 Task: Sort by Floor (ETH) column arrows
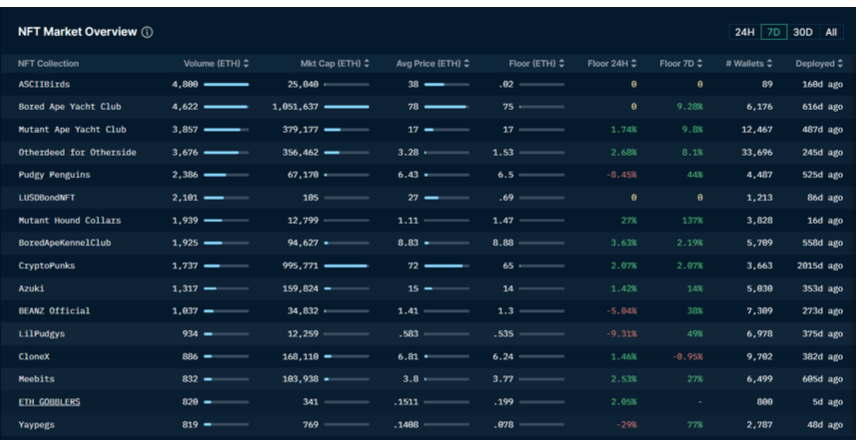[x=560, y=64]
